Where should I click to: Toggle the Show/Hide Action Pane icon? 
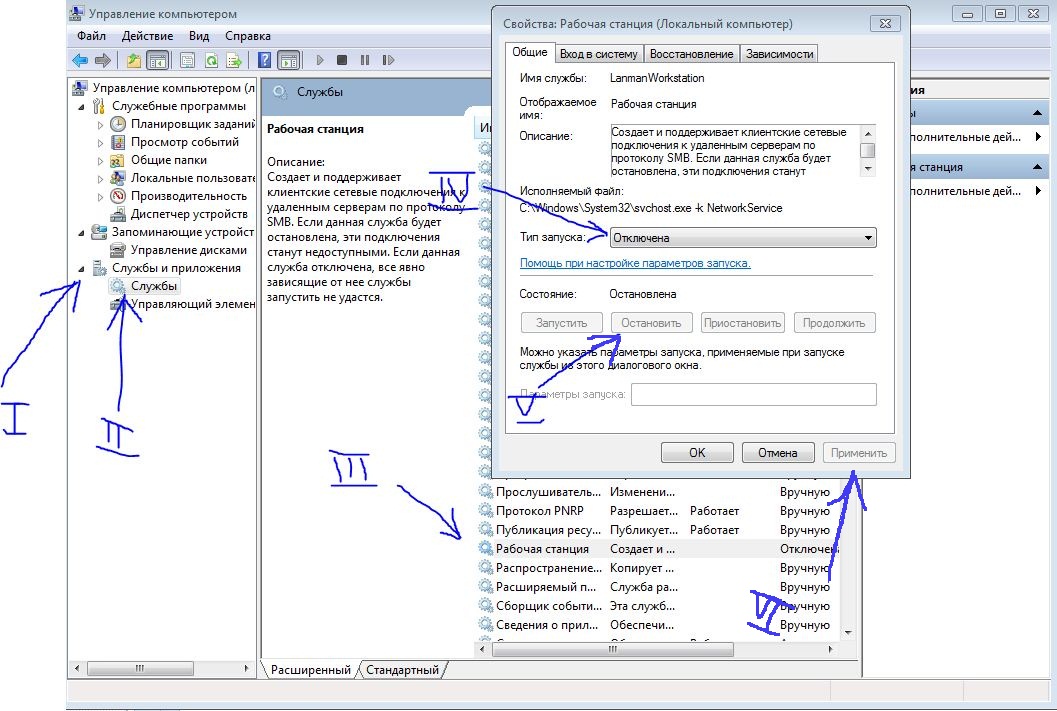[x=289, y=61]
